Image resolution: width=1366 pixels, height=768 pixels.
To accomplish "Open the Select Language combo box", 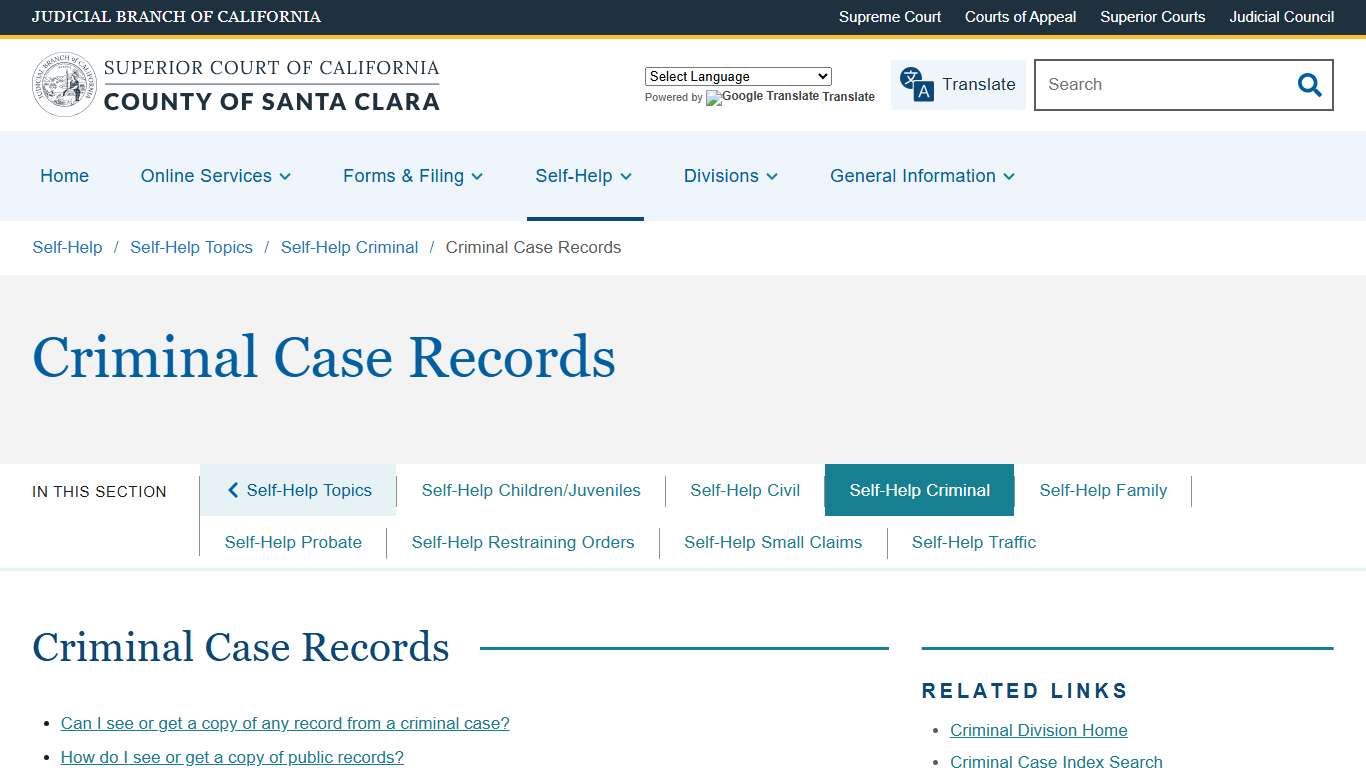I will click(737, 76).
